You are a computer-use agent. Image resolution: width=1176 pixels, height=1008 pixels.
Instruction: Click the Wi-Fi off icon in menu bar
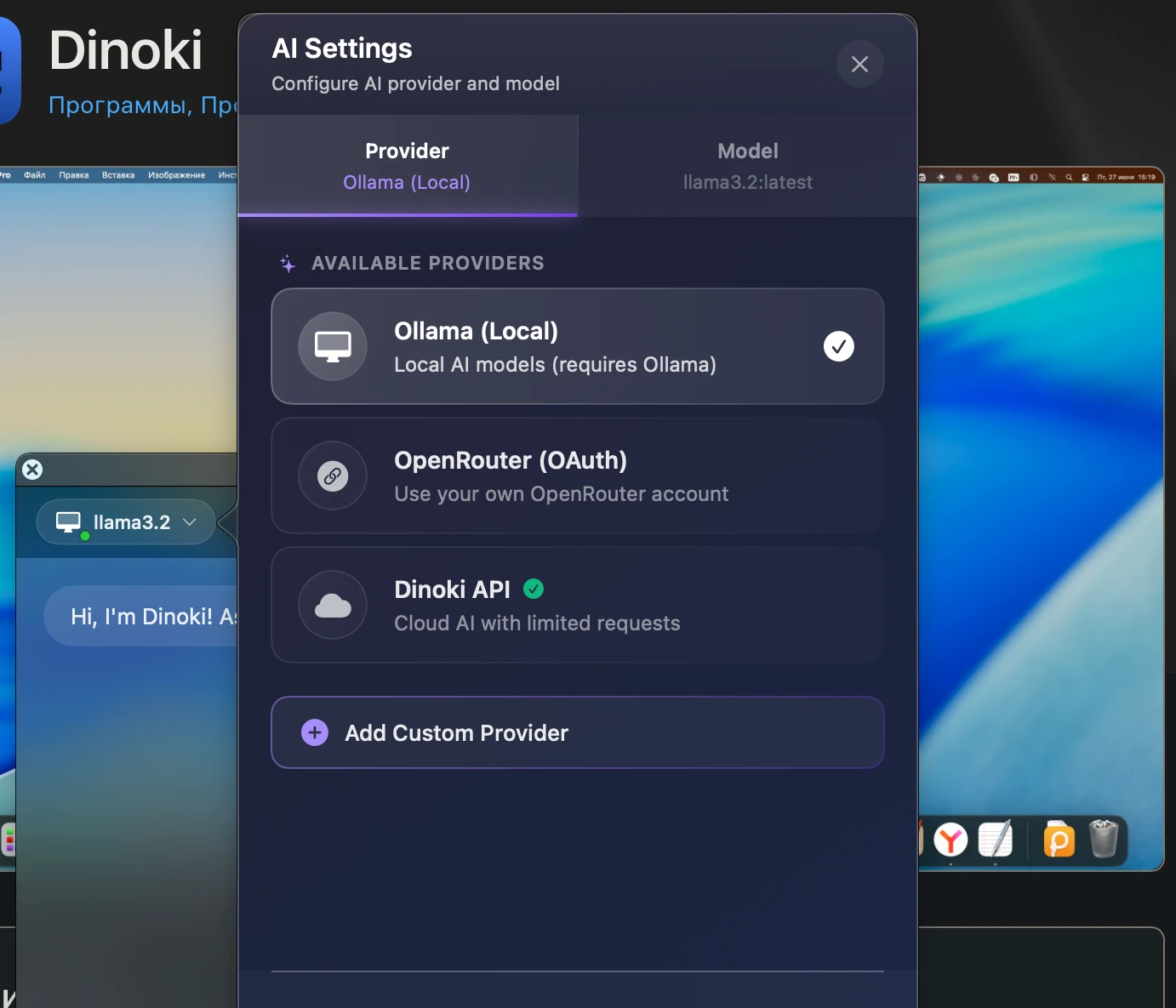[x=1052, y=178]
